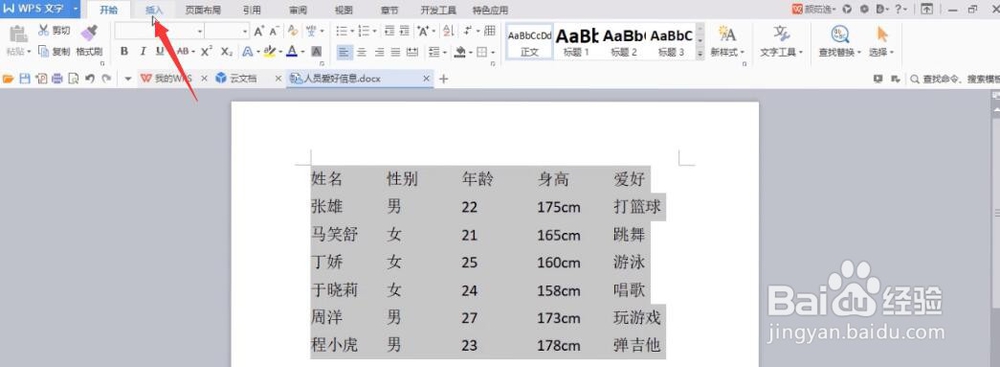Screen dimensions: 1000x367
Task: Toggle italic formatting I
Action: coord(142,51)
